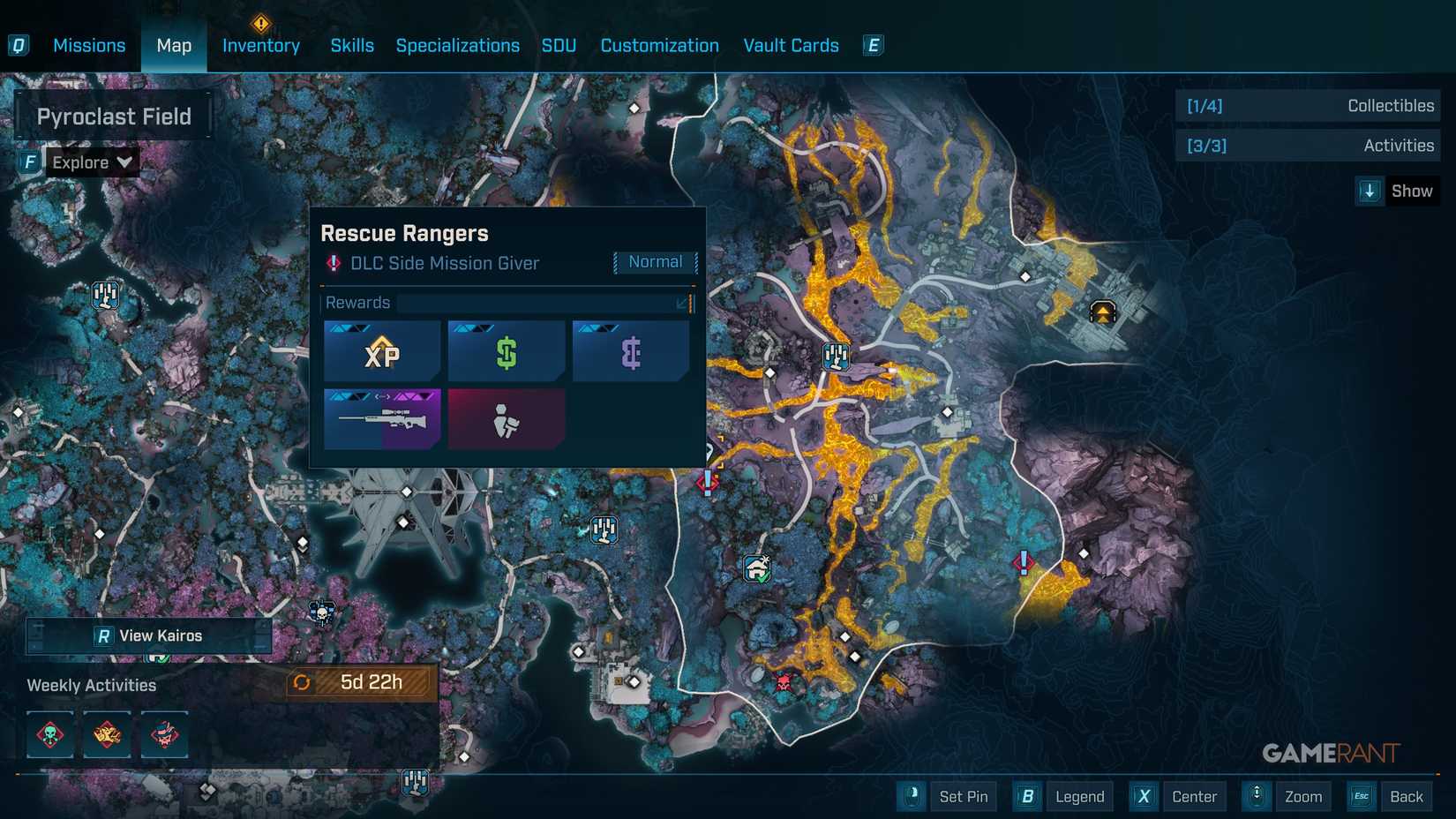The width and height of the screenshot is (1456, 819).
Task: Open the map Legend
Action: pos(1080,797)
